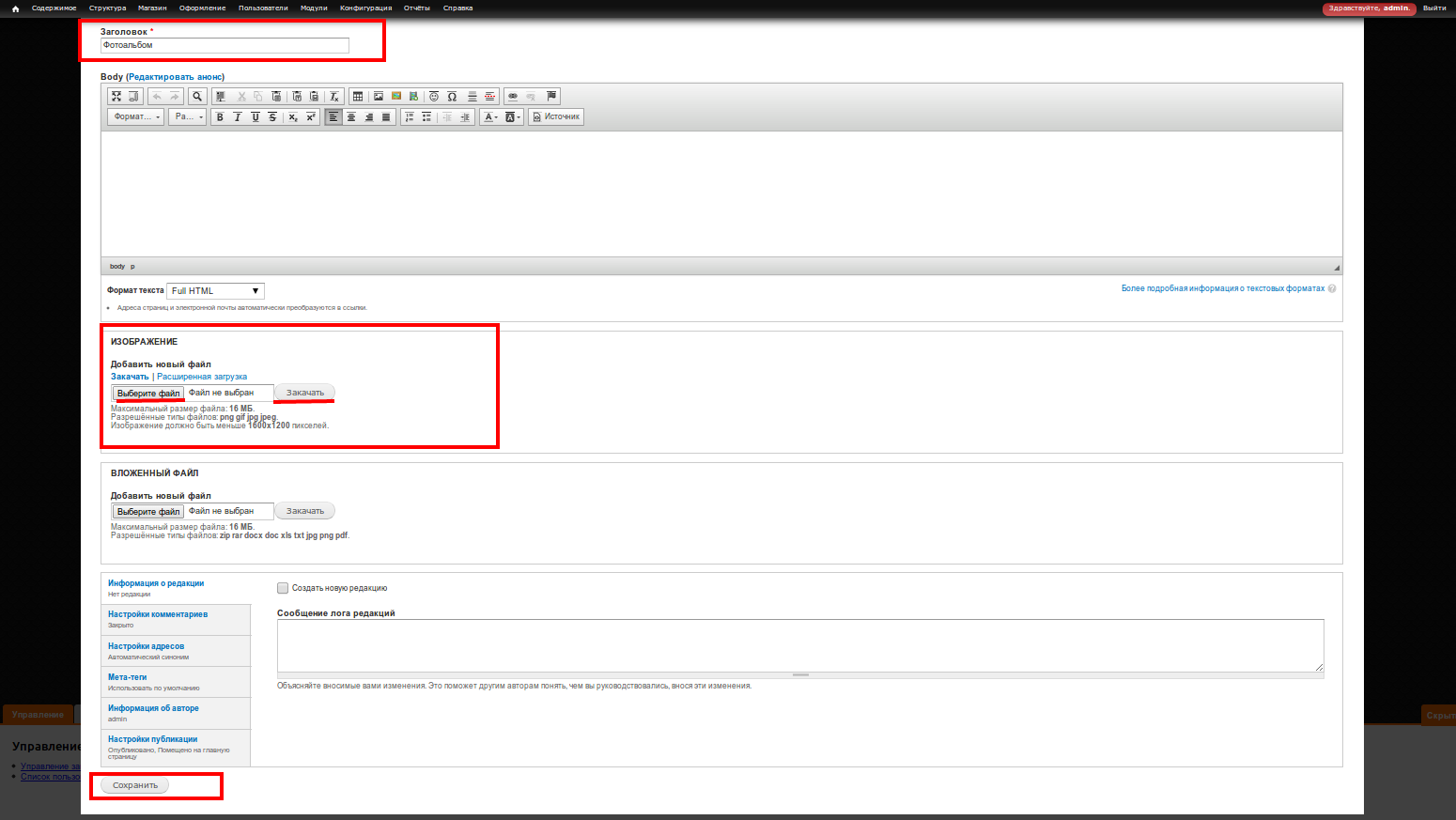
Task: Open 'Более подробная информация о текстовых форматах' link
Action: [1223, 288]
